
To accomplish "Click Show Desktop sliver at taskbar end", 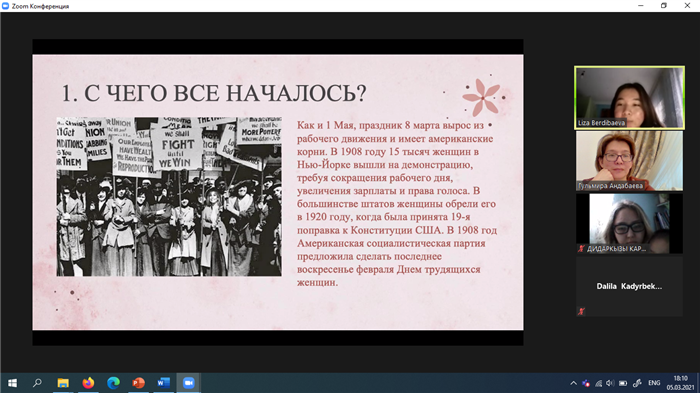I will point(698,383).
